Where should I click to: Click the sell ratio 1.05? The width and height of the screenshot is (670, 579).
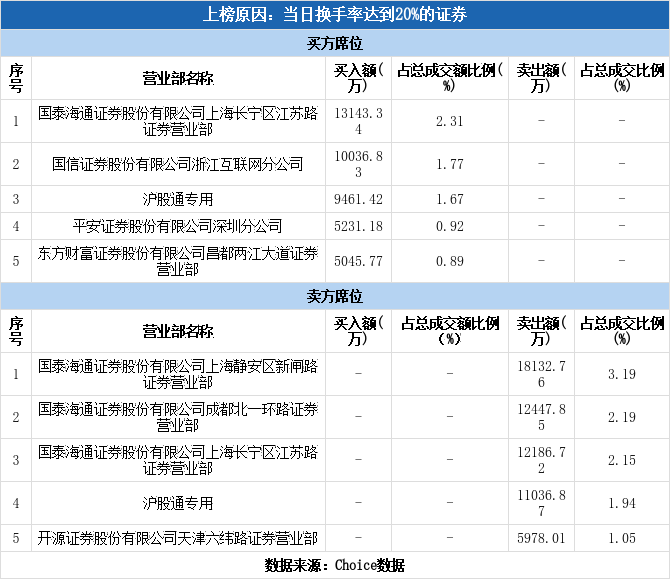(622, 538)
